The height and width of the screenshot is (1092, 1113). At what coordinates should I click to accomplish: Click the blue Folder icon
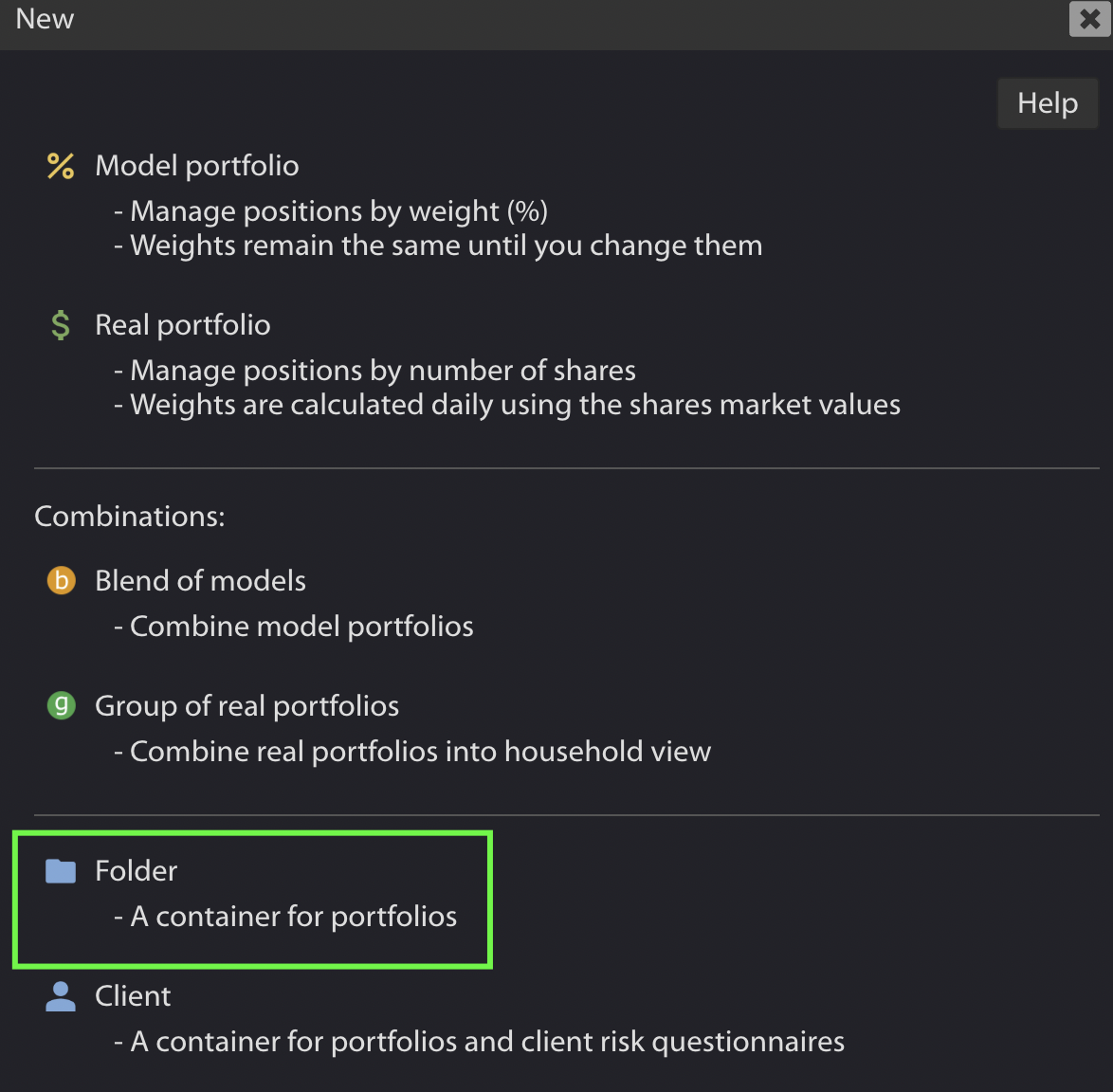(x=61, y=871)
